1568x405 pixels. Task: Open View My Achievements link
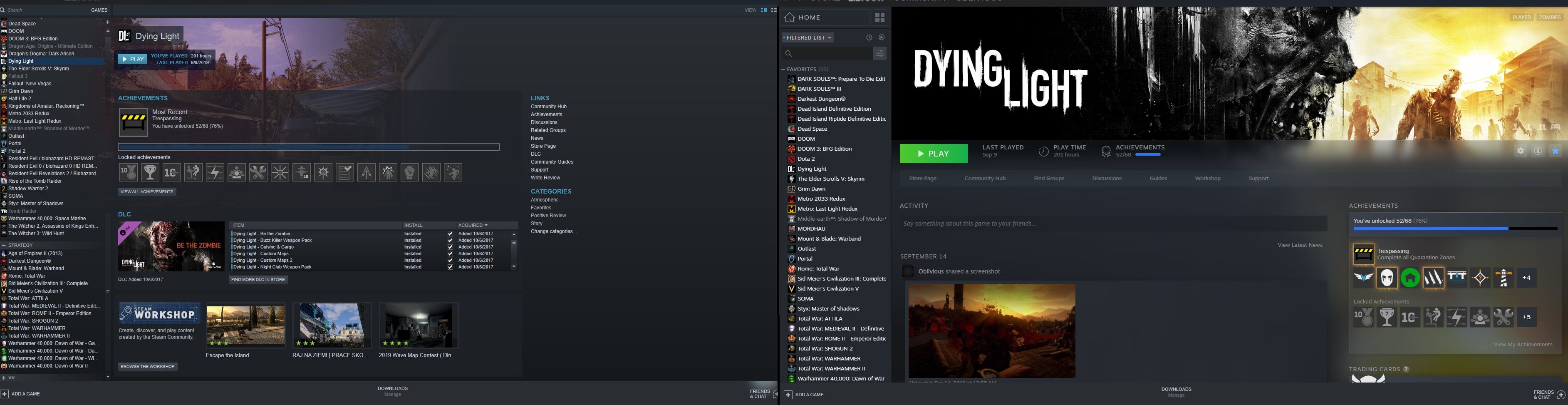(1523, 345)
